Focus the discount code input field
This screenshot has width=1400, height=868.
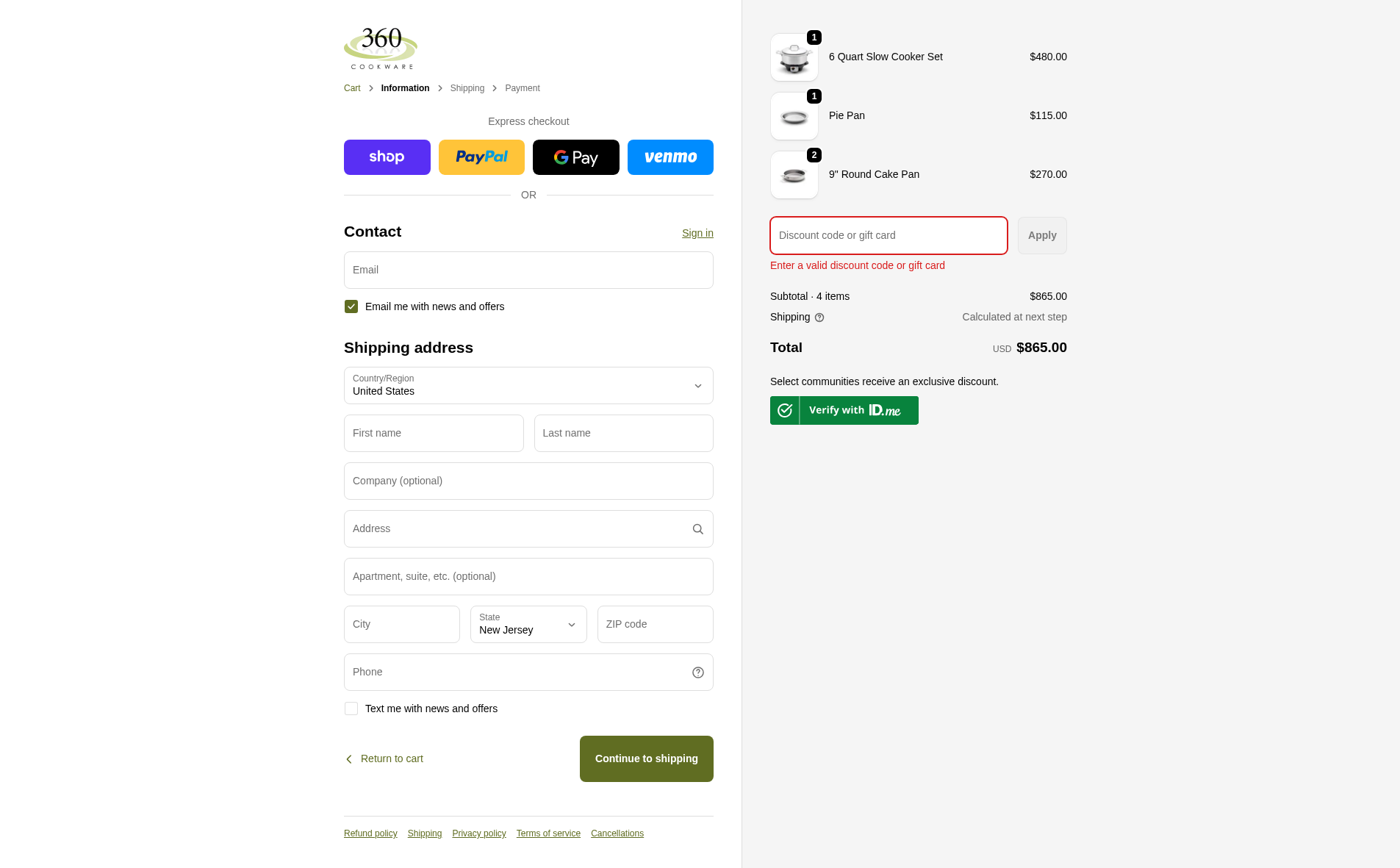point(889,235)
